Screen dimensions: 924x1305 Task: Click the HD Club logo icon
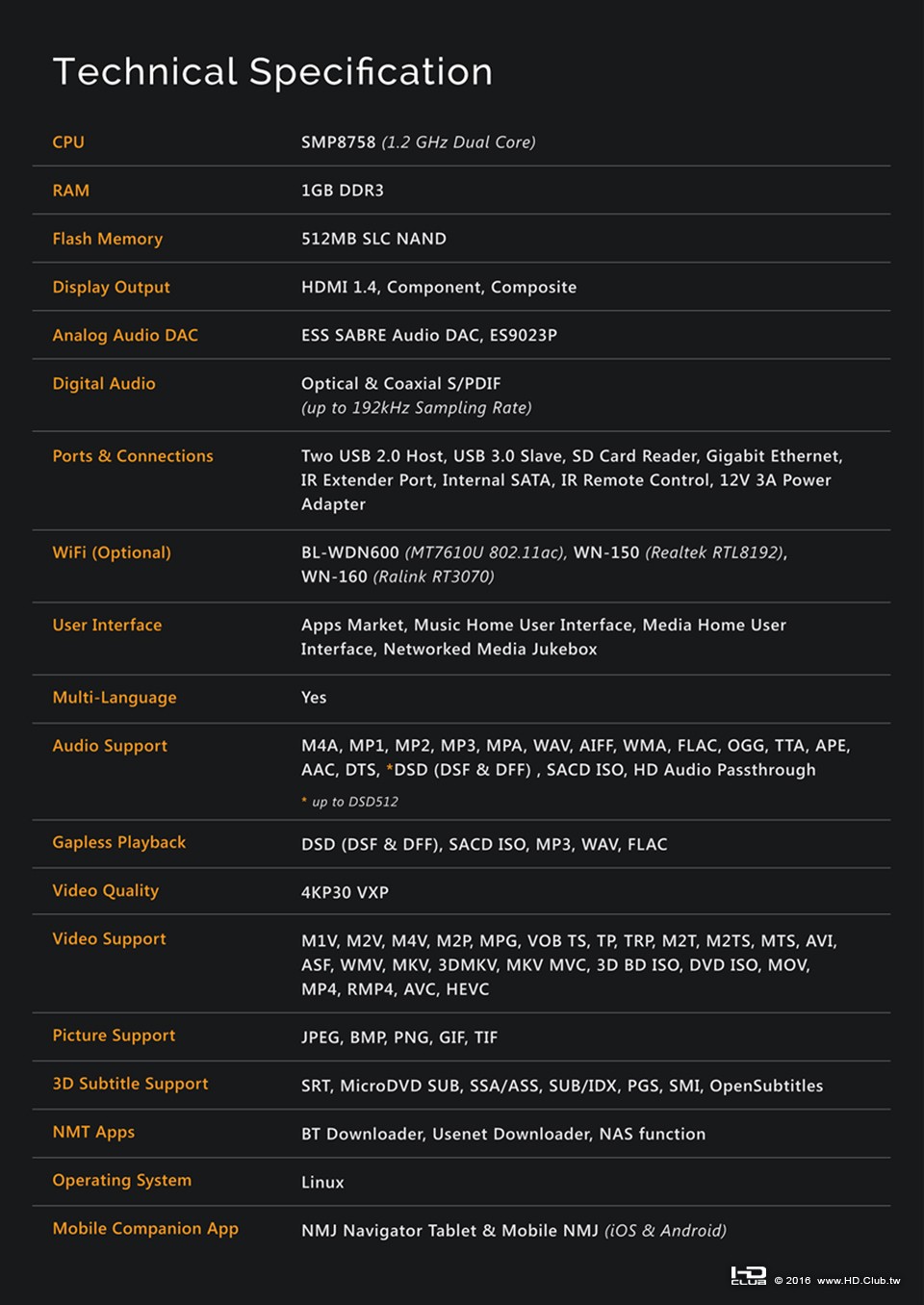pos(748,1276)
